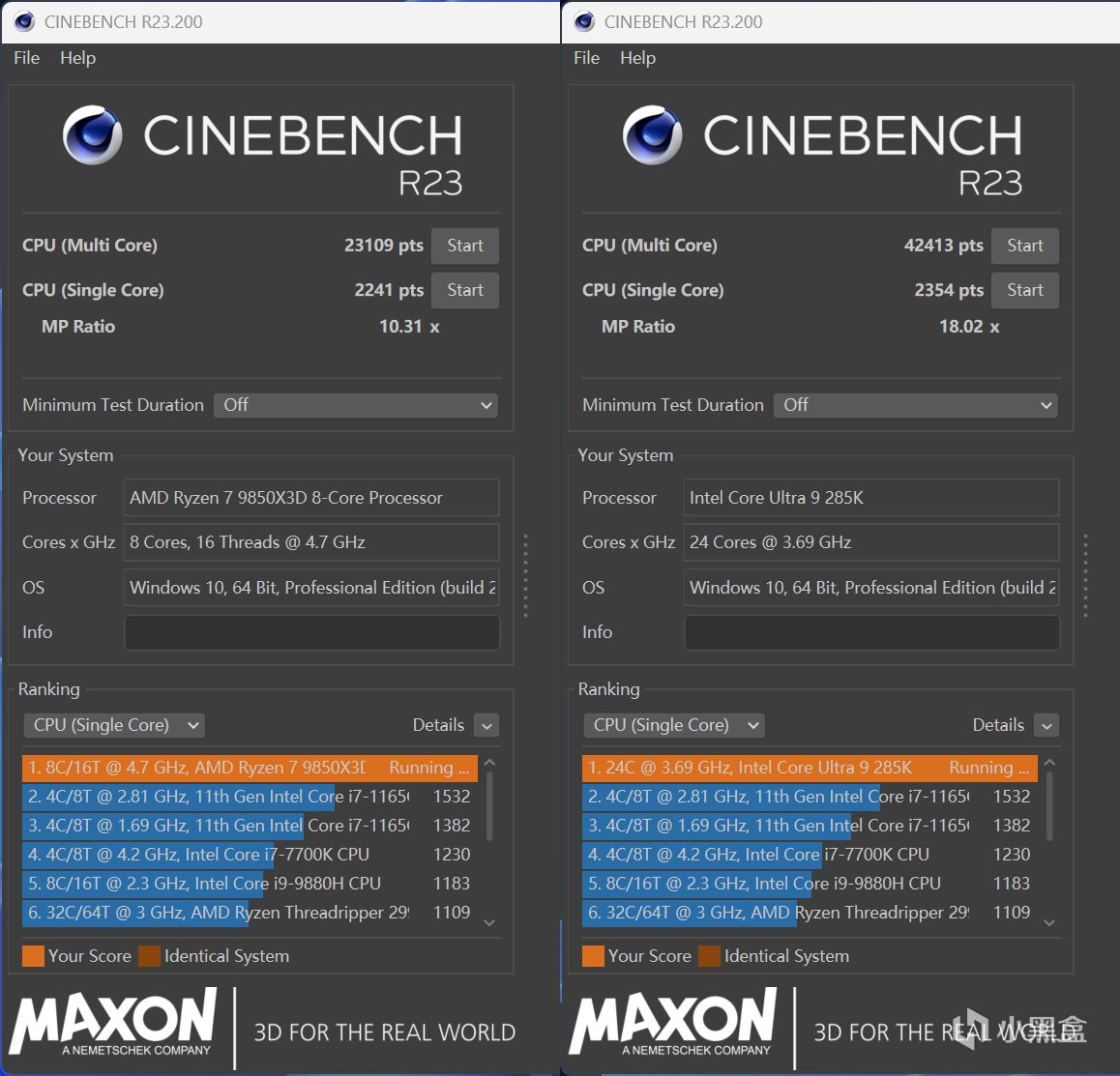The width and height of the screenshot is (1120, 1076).
Task: Click '8 Cores, 16 Threads @ 4.7 GHz' field
Action: tap(311, 542)
